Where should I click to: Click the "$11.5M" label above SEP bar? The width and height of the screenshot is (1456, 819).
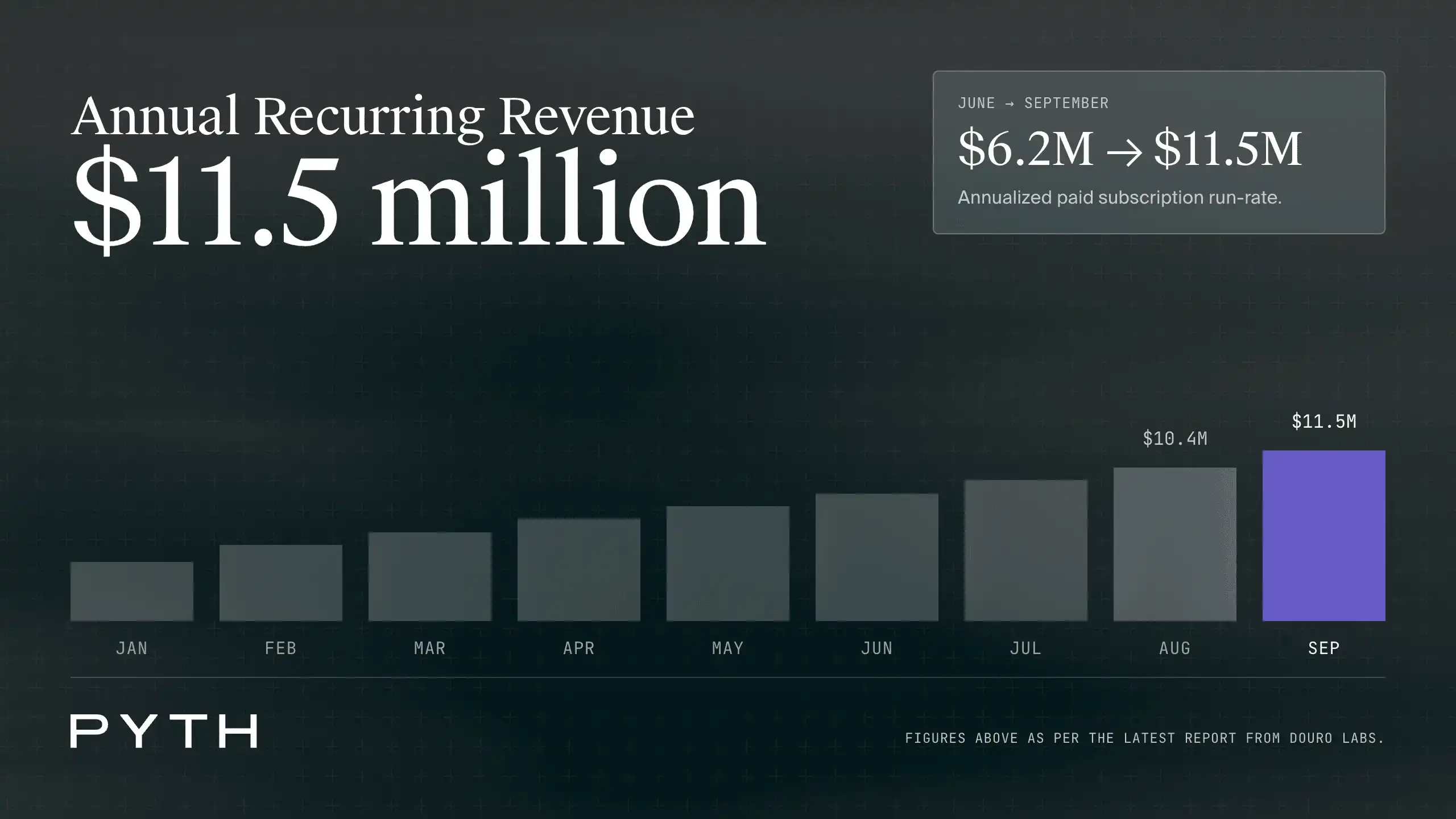pyautogui.click(x=1323, y=421)
